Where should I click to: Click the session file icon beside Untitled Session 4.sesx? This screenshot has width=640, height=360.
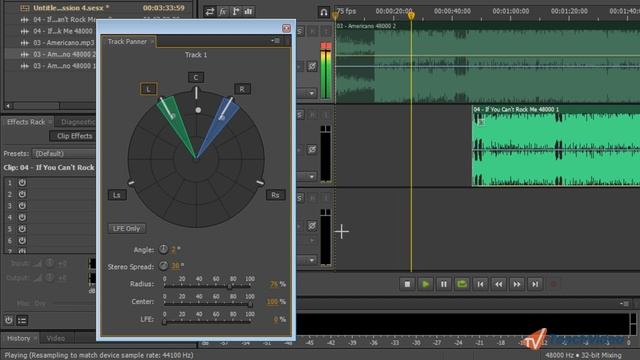24,8
